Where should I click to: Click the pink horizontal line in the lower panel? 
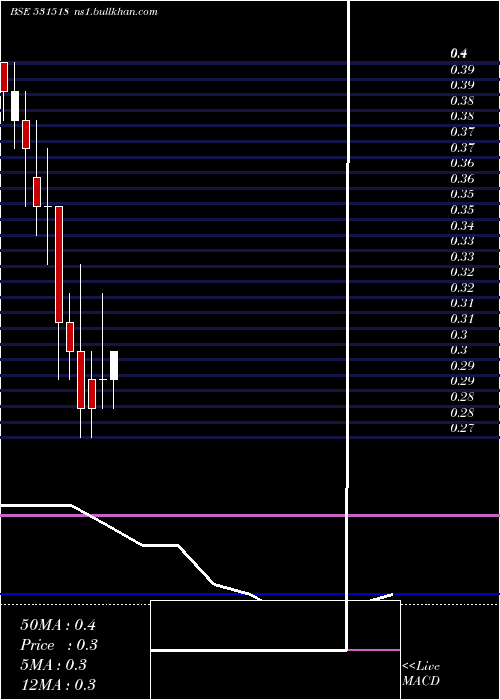(x=250, y=516)
